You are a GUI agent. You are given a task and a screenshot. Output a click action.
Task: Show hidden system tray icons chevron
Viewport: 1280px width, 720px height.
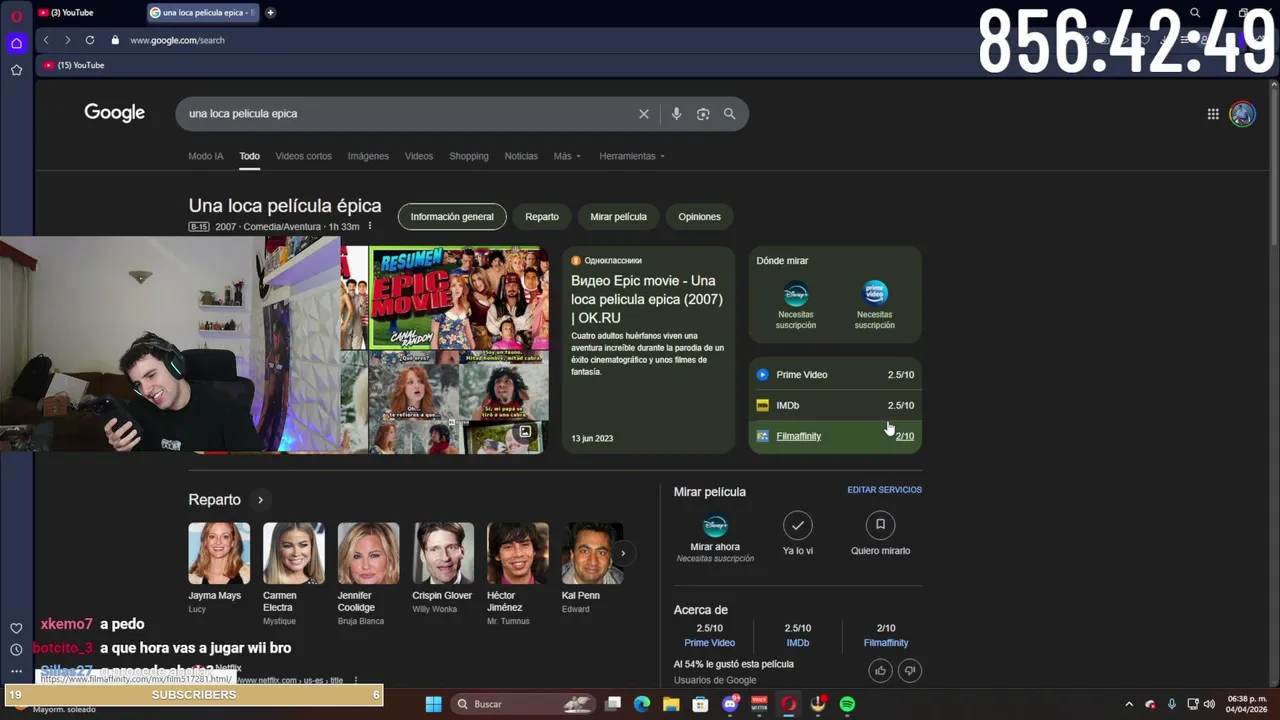coord(1129,704)
